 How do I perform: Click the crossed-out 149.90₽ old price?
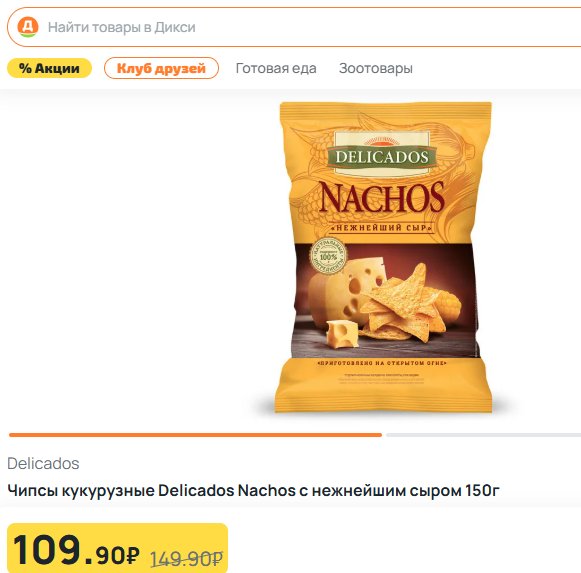(186, 558)
